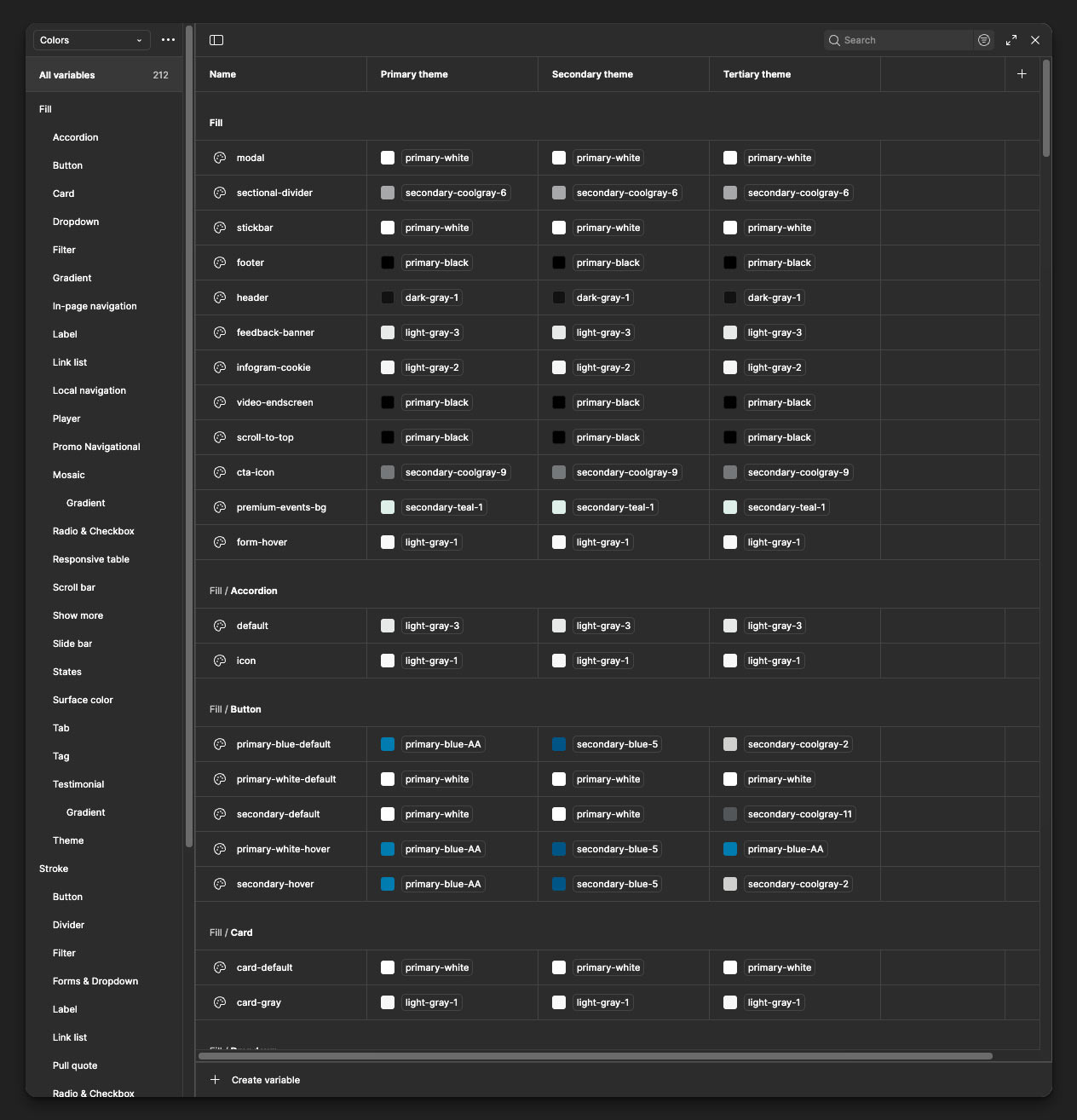Click the color palette icon for modal
The width and height of the screenshot is (1077, 1120).
219,158
